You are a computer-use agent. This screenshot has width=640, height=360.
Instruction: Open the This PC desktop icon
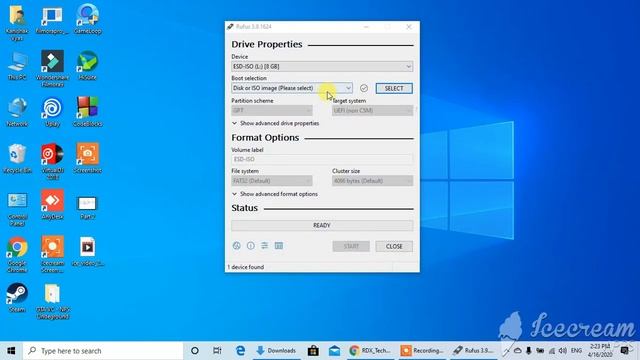coord(17,66)
